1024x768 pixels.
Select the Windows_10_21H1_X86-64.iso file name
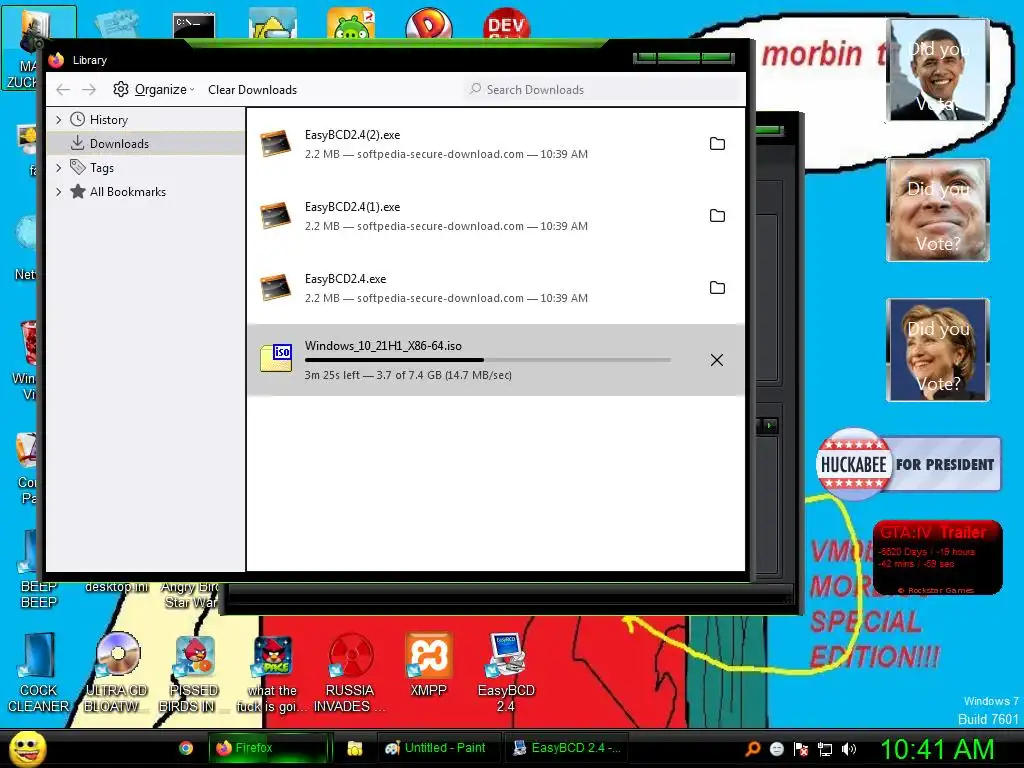point(383,346)
